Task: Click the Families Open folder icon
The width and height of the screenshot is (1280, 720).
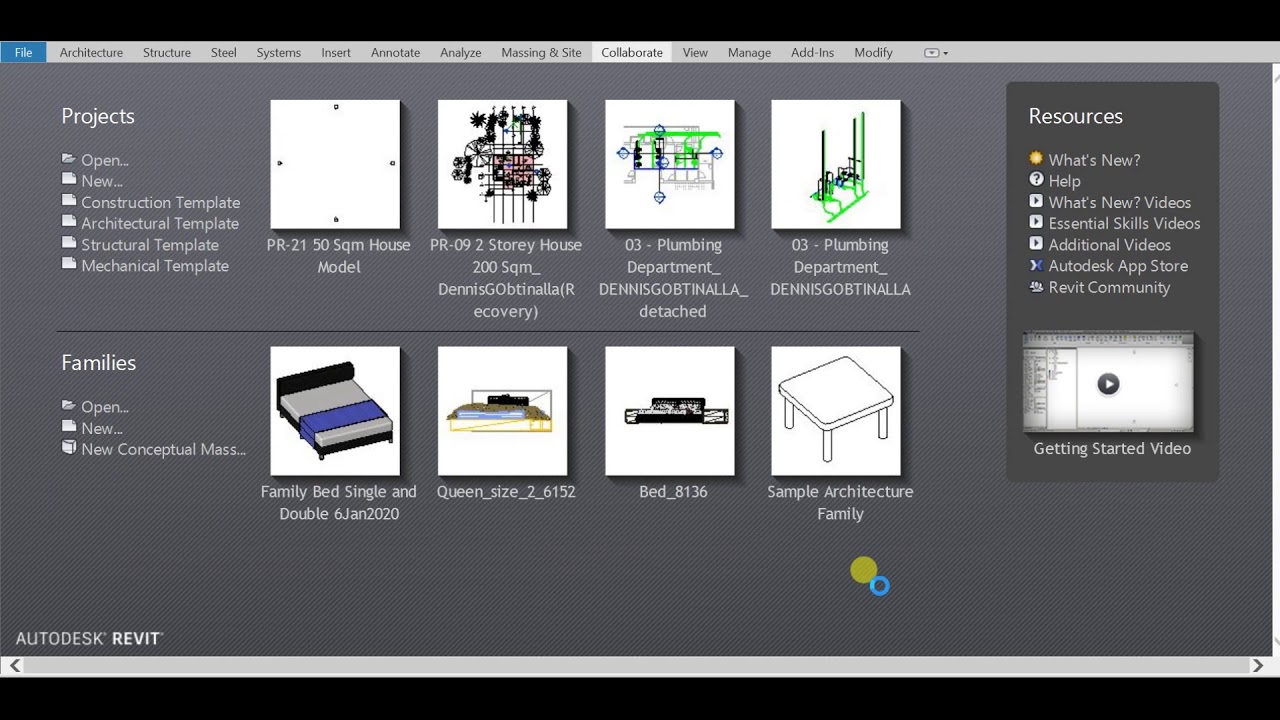Action: pos(69,405)
